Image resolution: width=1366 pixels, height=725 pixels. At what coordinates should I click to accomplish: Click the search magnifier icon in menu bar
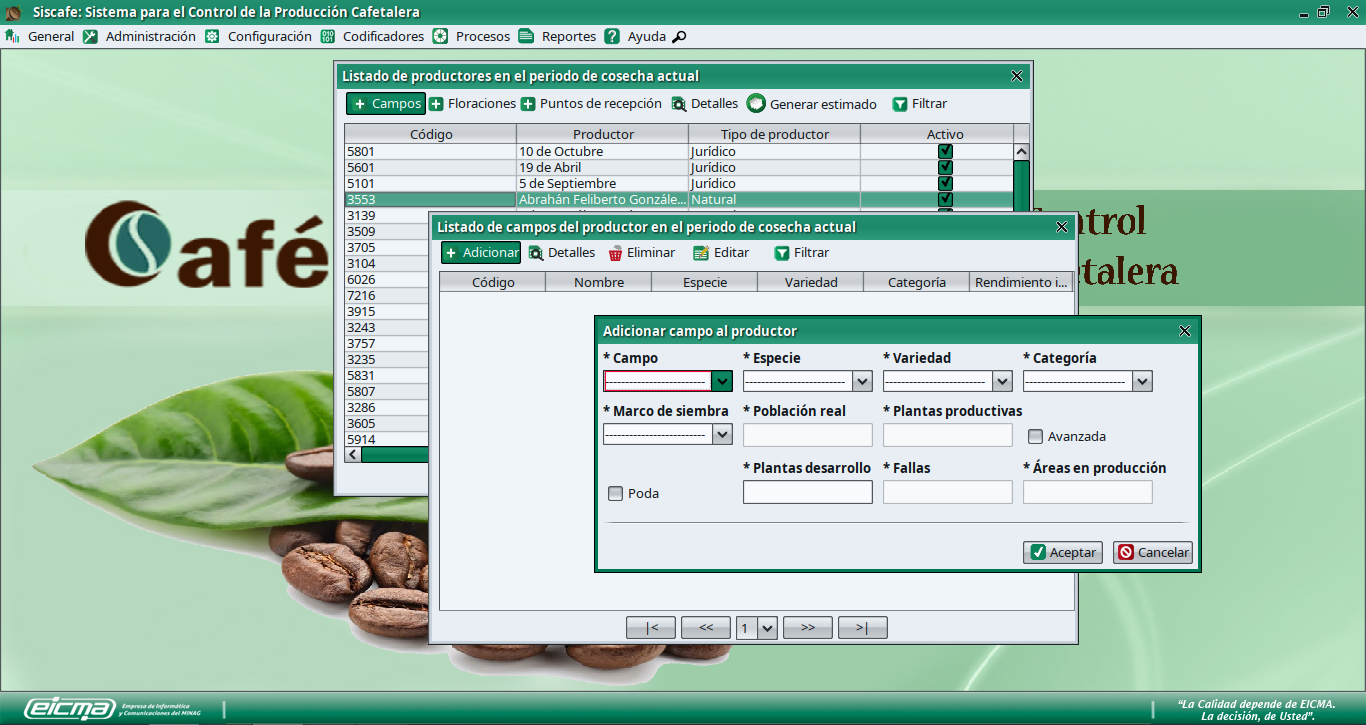pos(679,37)
